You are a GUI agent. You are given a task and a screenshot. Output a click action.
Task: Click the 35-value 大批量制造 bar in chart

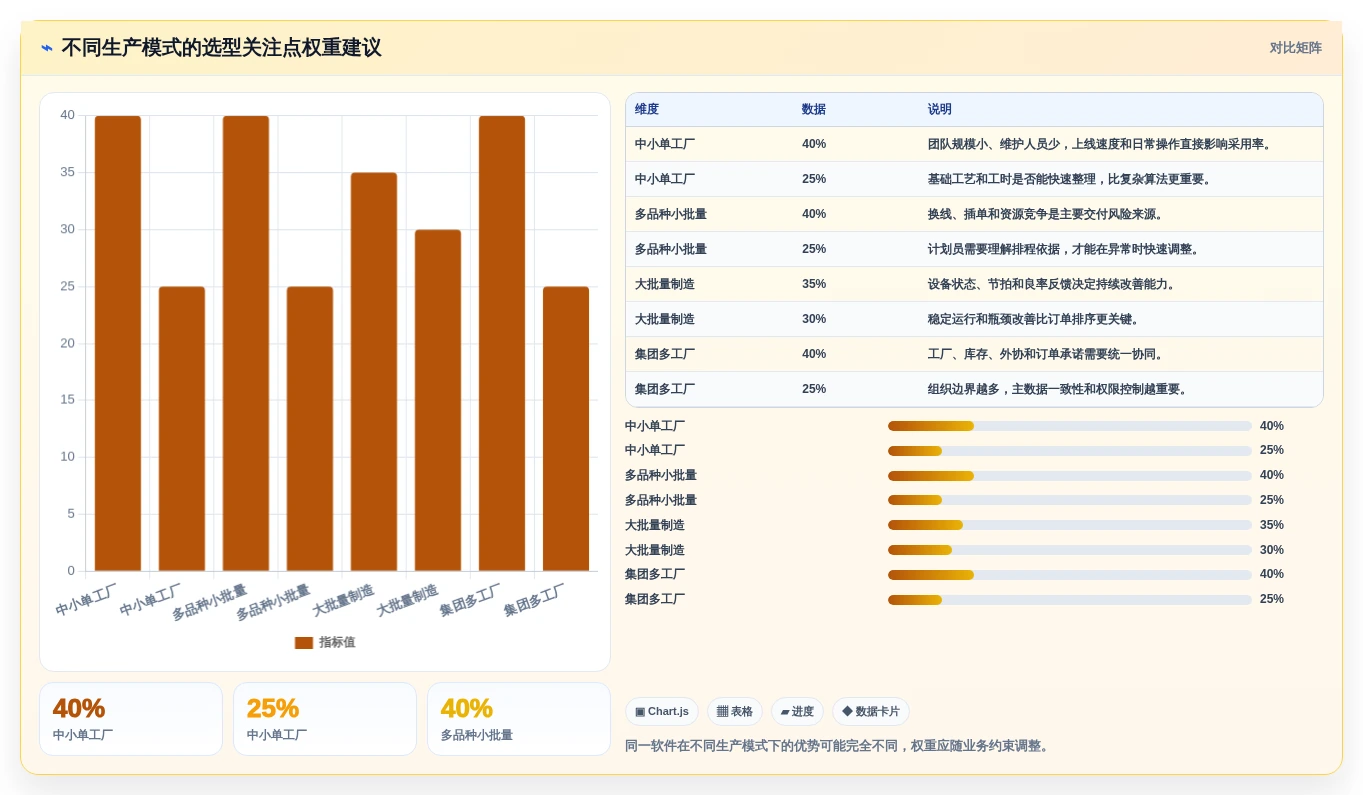pos(374,372)
